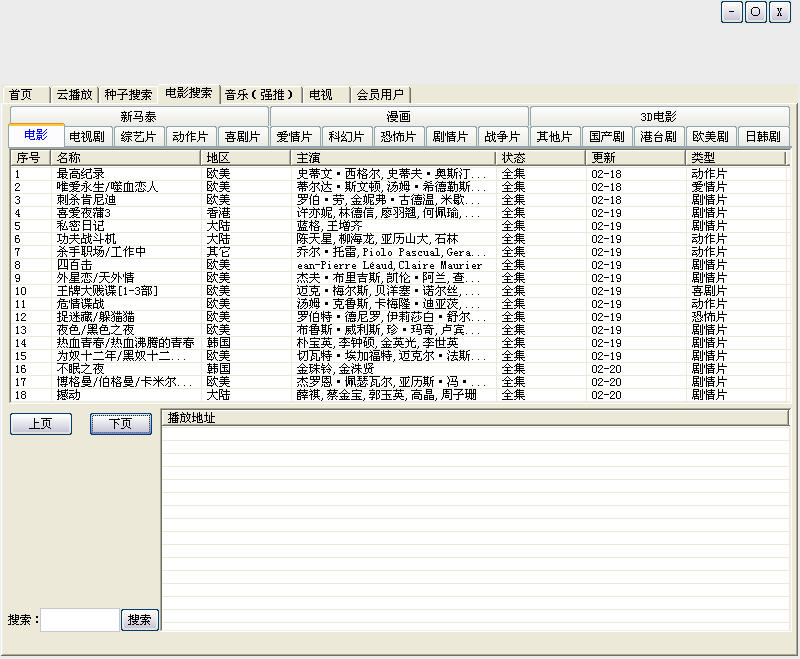Select movie row 外星恋/天外情

tap(399, 278)
